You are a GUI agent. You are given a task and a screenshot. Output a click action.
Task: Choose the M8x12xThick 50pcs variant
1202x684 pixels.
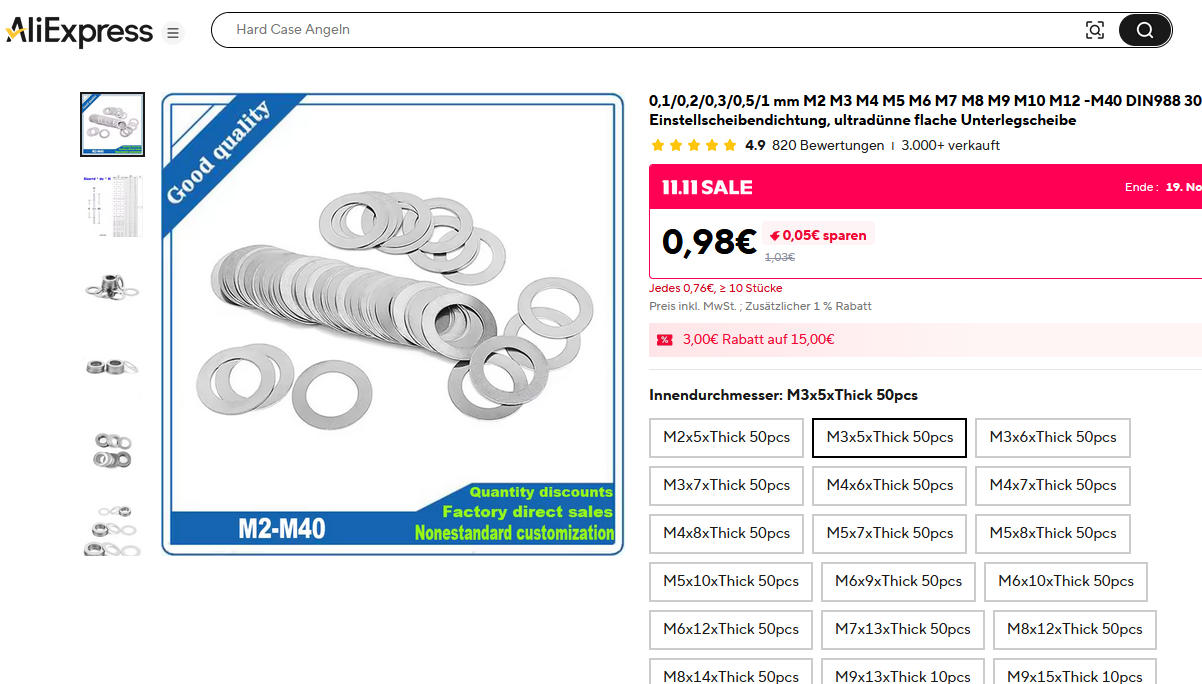1075,630
